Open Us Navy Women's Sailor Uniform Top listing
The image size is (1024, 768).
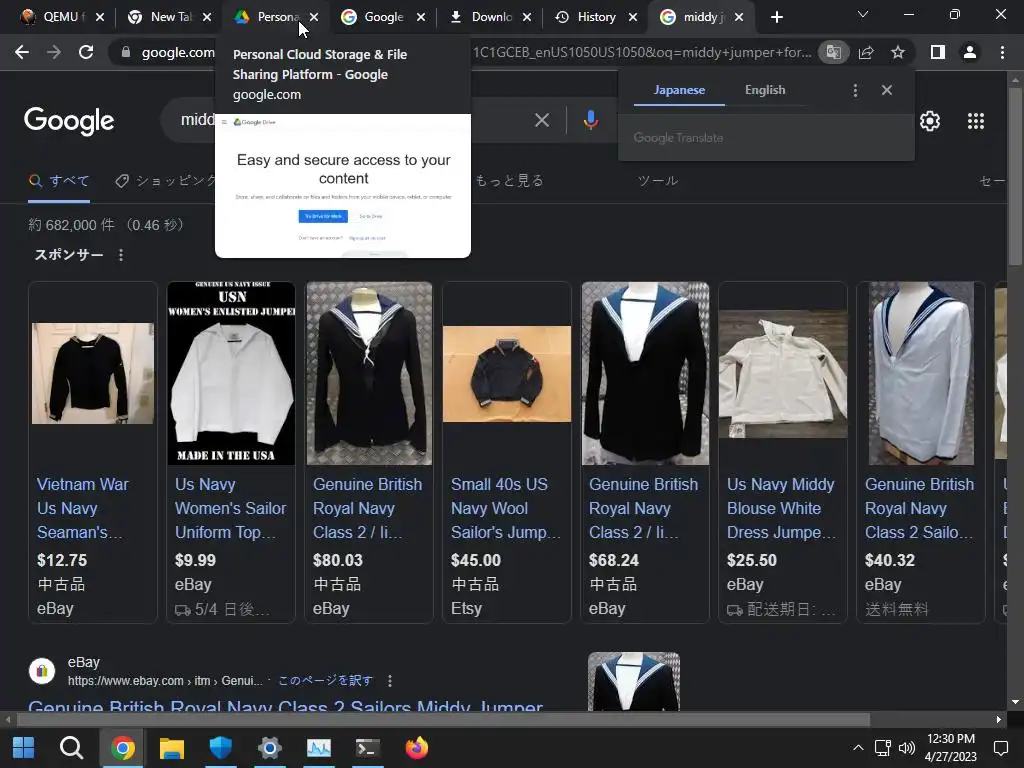pos(230,508)
